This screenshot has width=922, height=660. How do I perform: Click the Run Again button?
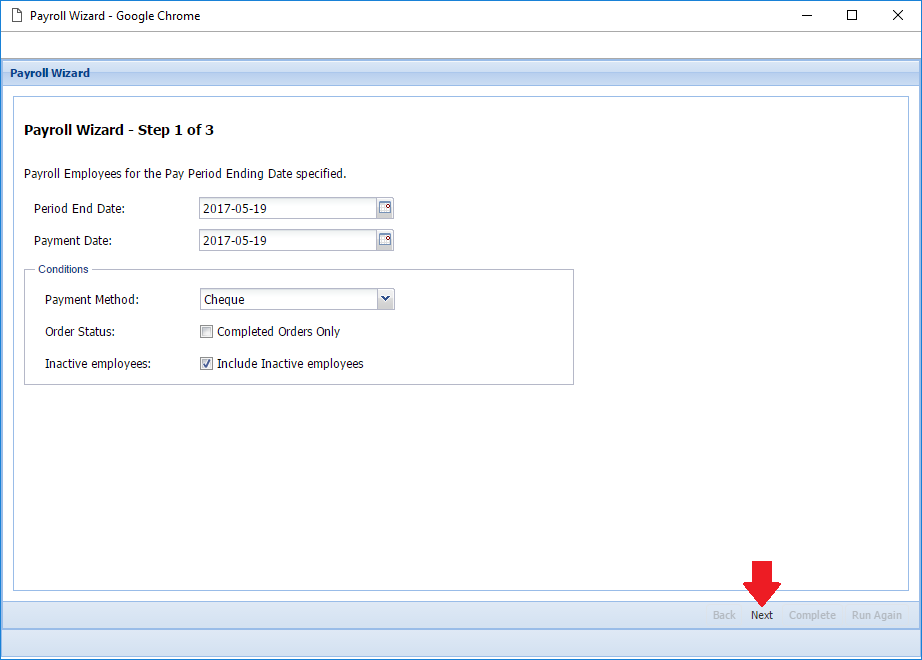pos(876,615)
